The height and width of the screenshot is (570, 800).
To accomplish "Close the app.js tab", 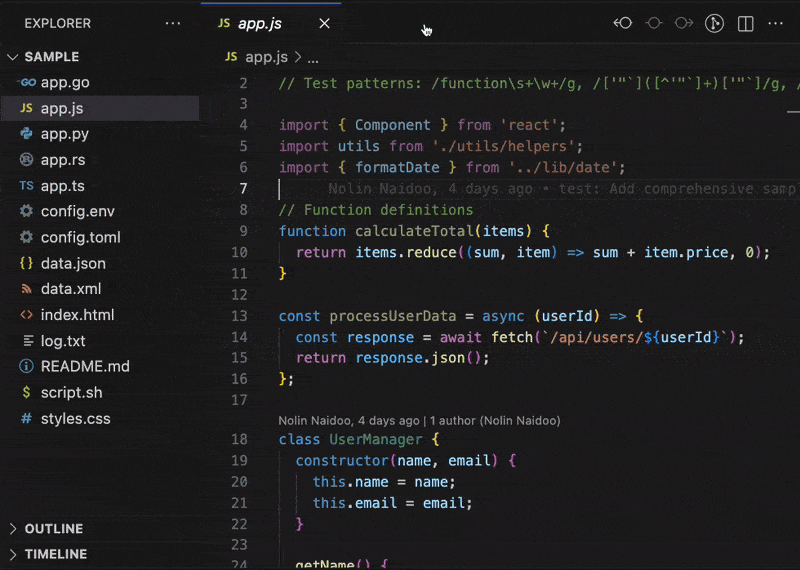I will click(x=324, y=23).
